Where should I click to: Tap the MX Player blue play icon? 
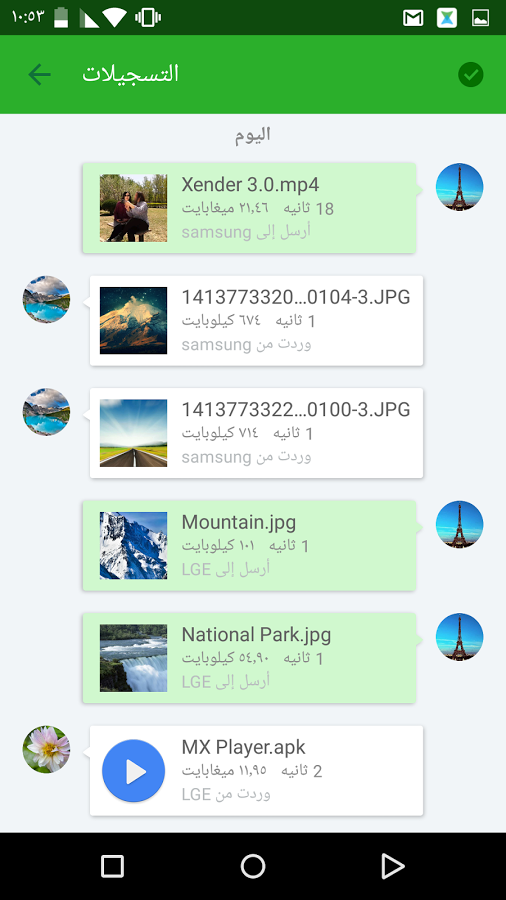point(133,770)
